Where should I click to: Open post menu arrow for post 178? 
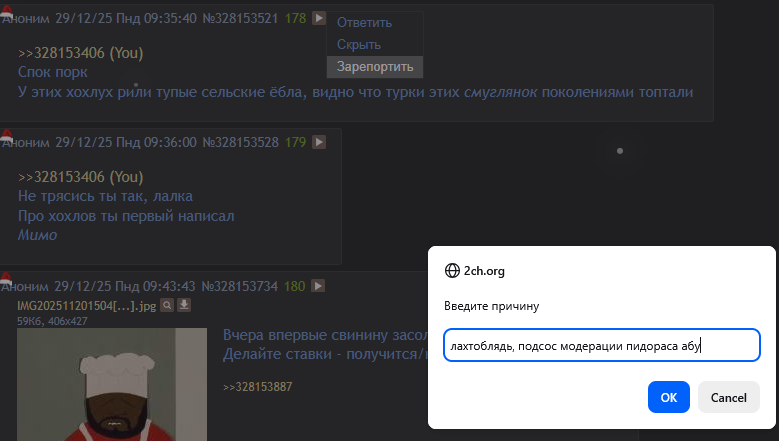pos(319,18)
